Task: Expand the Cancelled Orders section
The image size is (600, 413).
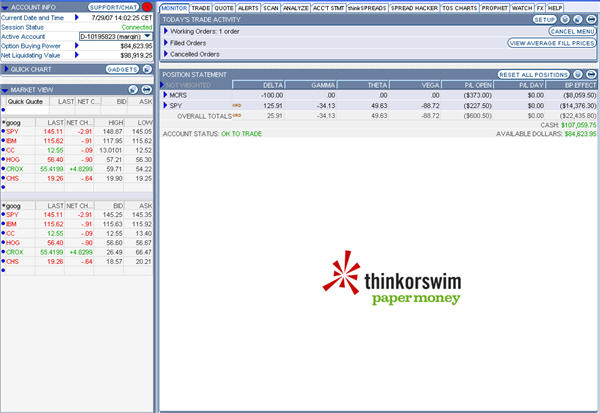Action: (x=166, y=54)
